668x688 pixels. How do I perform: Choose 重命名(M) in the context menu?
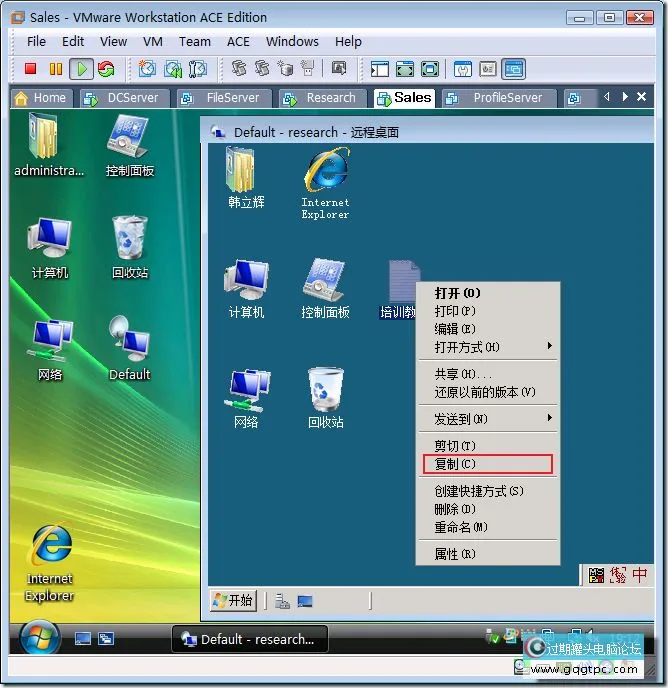488,527
